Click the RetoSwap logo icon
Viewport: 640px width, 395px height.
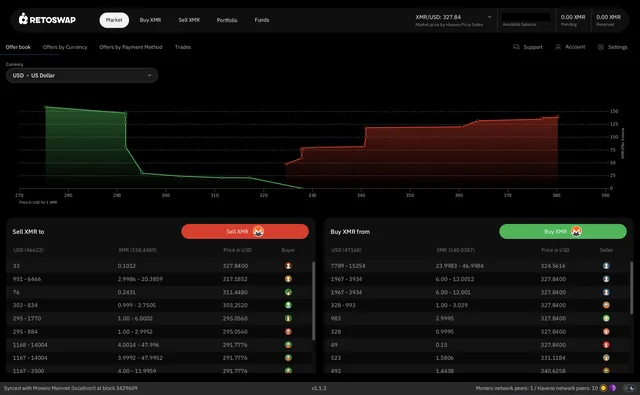point(23,19)
